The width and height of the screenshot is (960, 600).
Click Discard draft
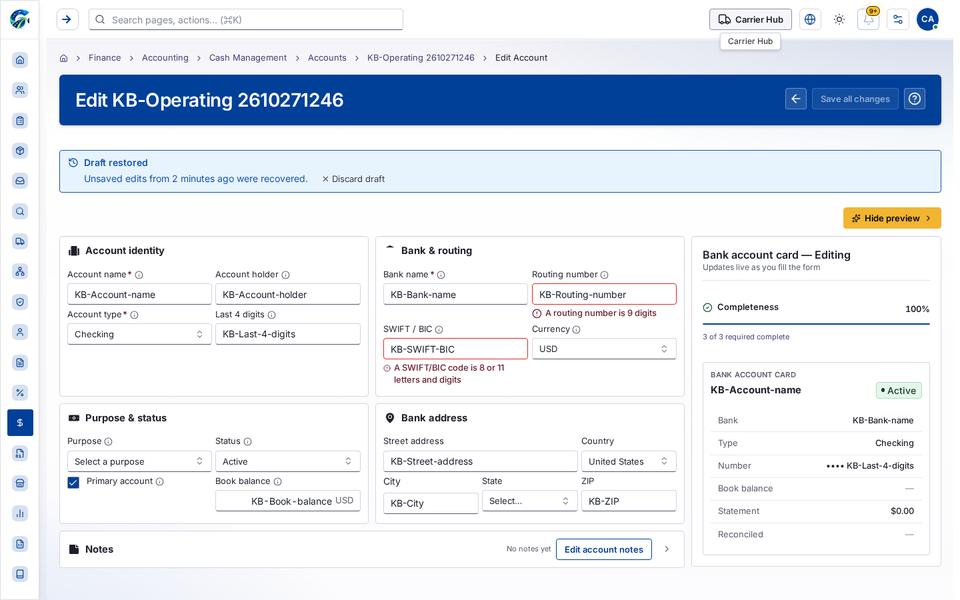tap(353, 179)
